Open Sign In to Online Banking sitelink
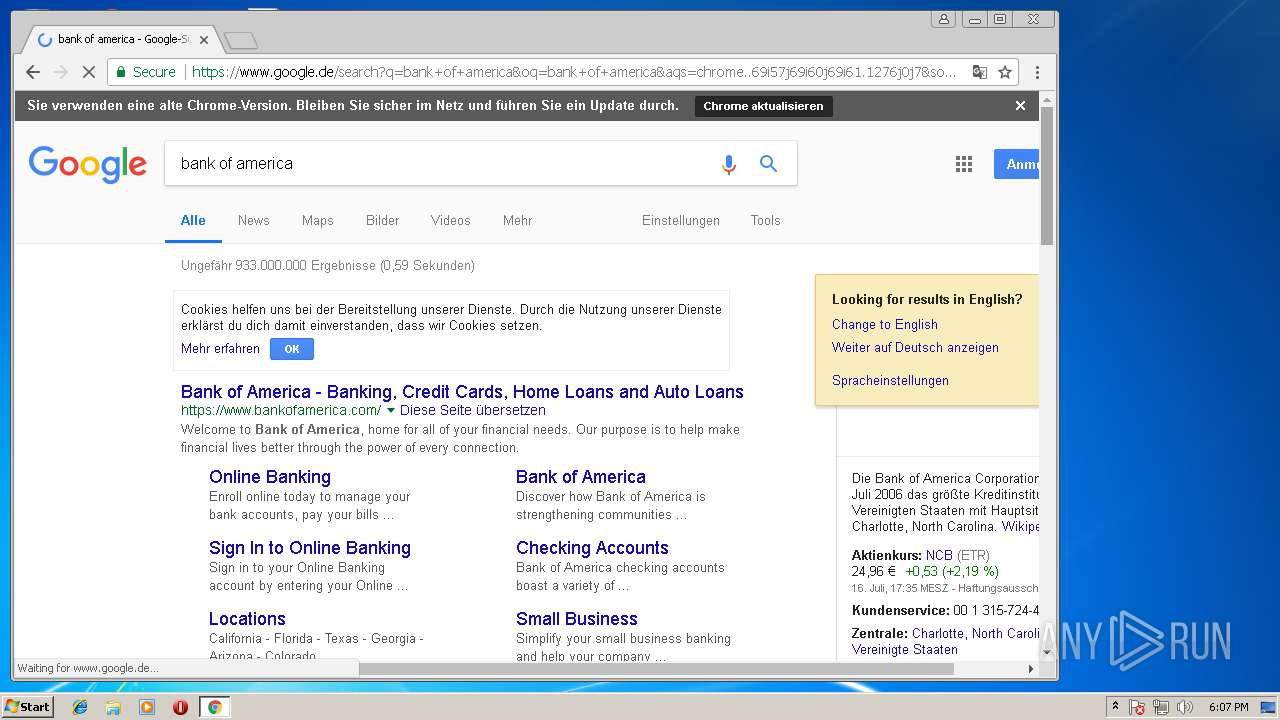This screenshot has height=720, width=1280. tap(310, 548)
